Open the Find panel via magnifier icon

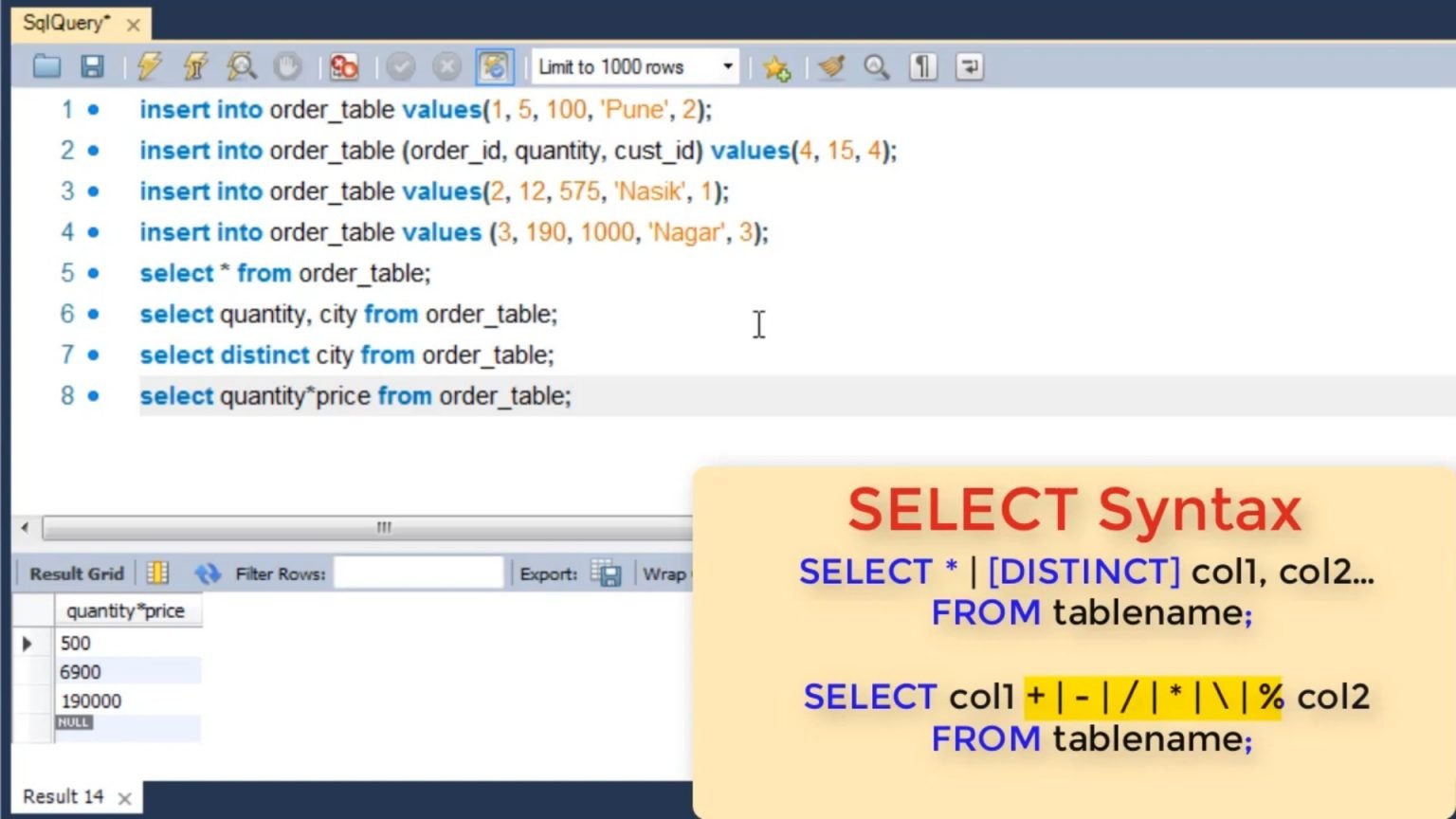tap(876, 66)
